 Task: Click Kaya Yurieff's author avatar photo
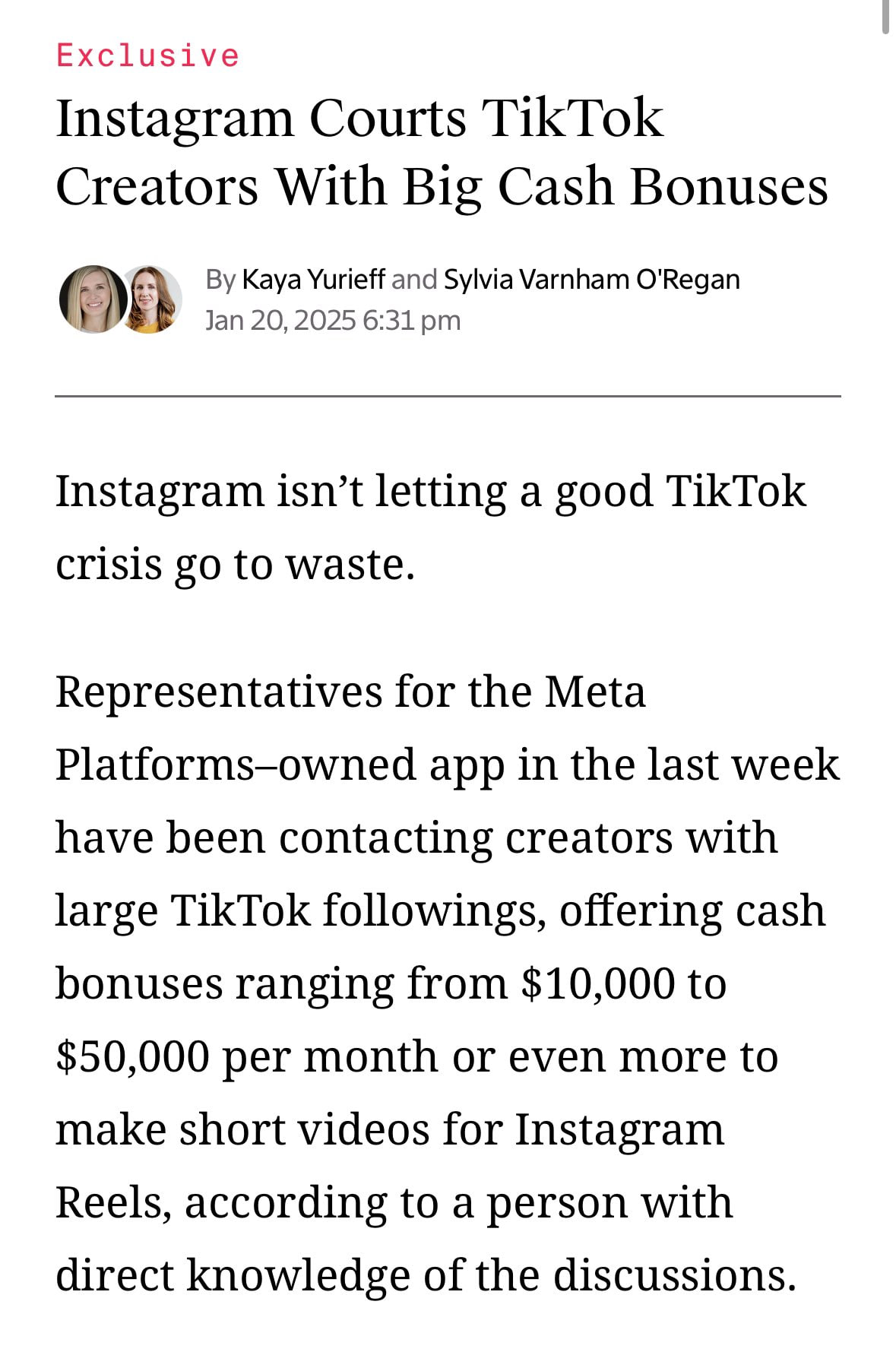(93, 299)
